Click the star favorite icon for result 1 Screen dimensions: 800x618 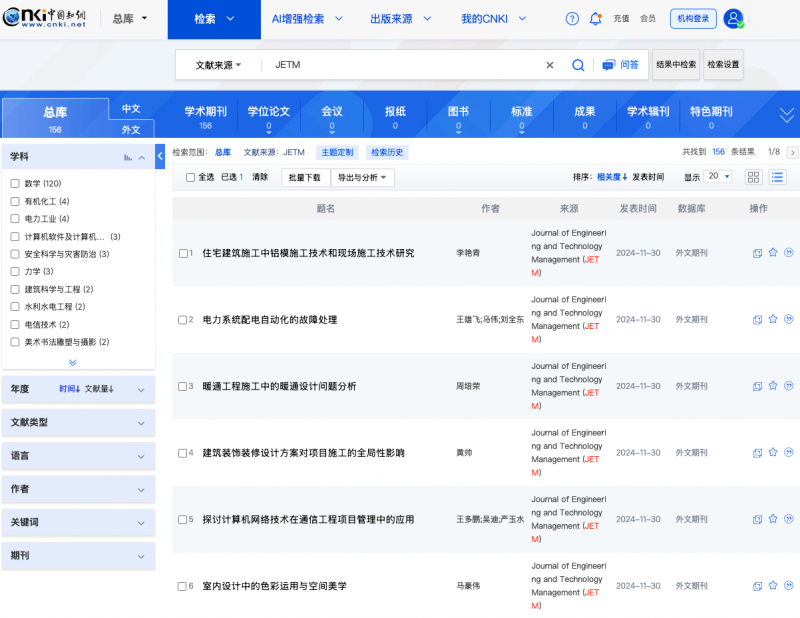tap(773, 253)
